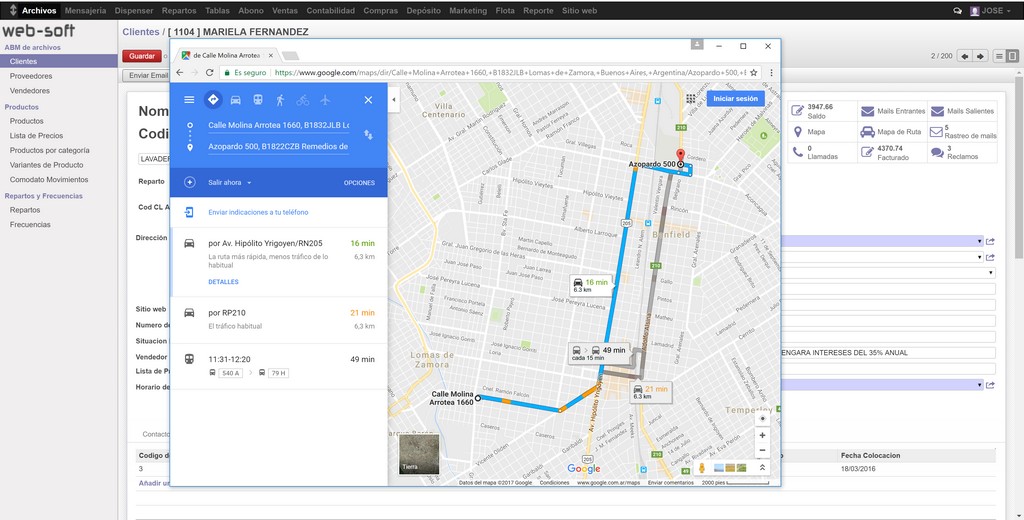Choose the walking travel mode icon
Screen dimensions: 1024x520
(x=280, y=100)
